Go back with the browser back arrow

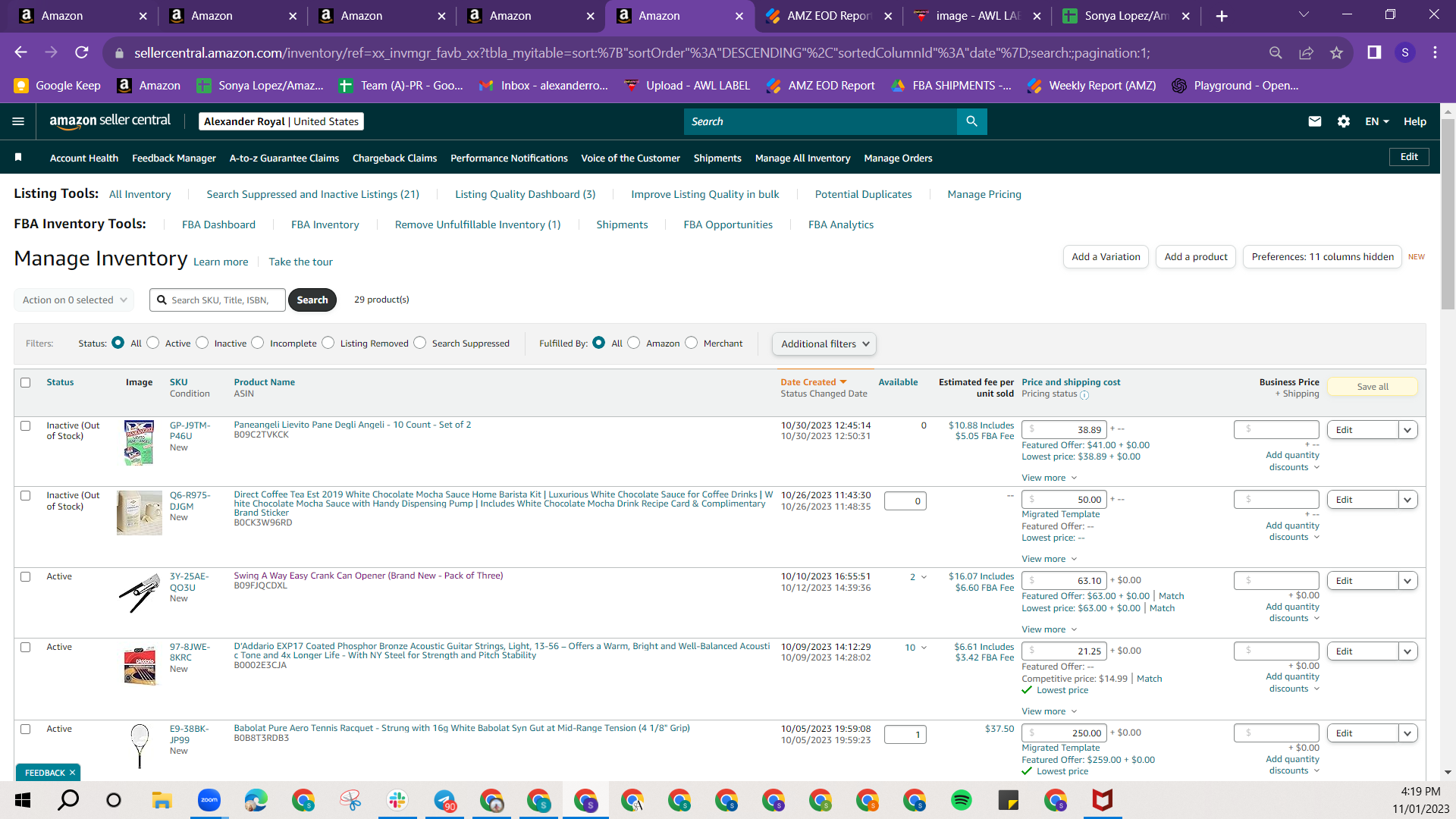(x=21, y=52)
